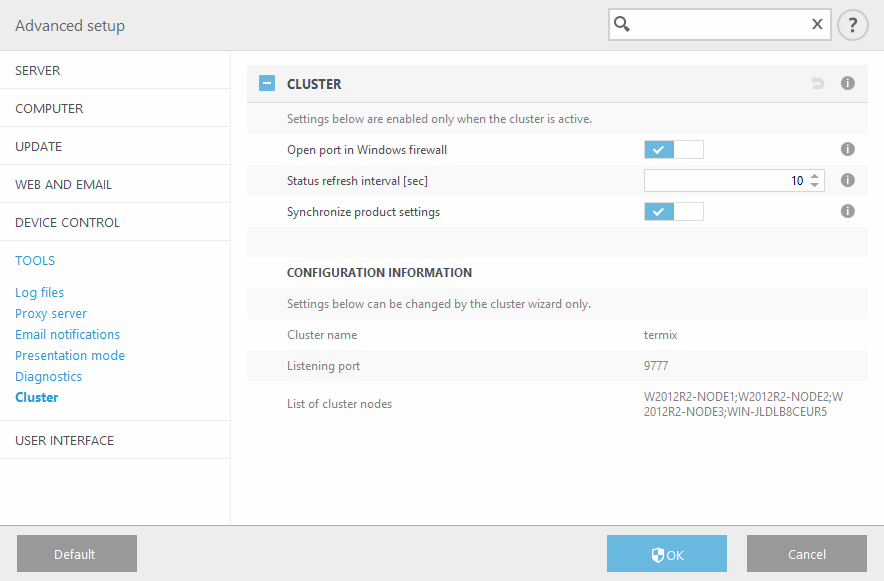Open the info icon beside Open port in Windows firewall
884x581 pixels.
coord(847,148)
